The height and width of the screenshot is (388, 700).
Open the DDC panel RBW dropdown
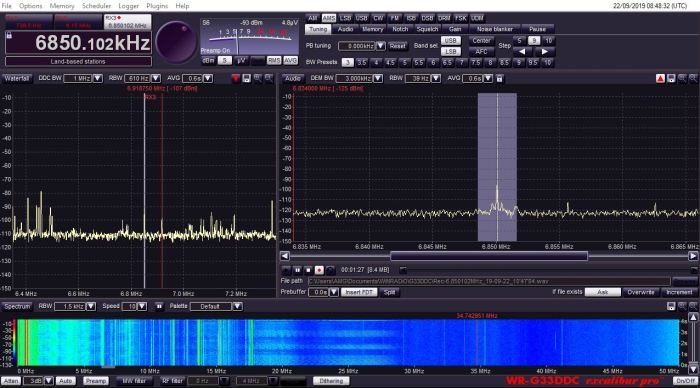pyautogui.click(x=155, y=79)
